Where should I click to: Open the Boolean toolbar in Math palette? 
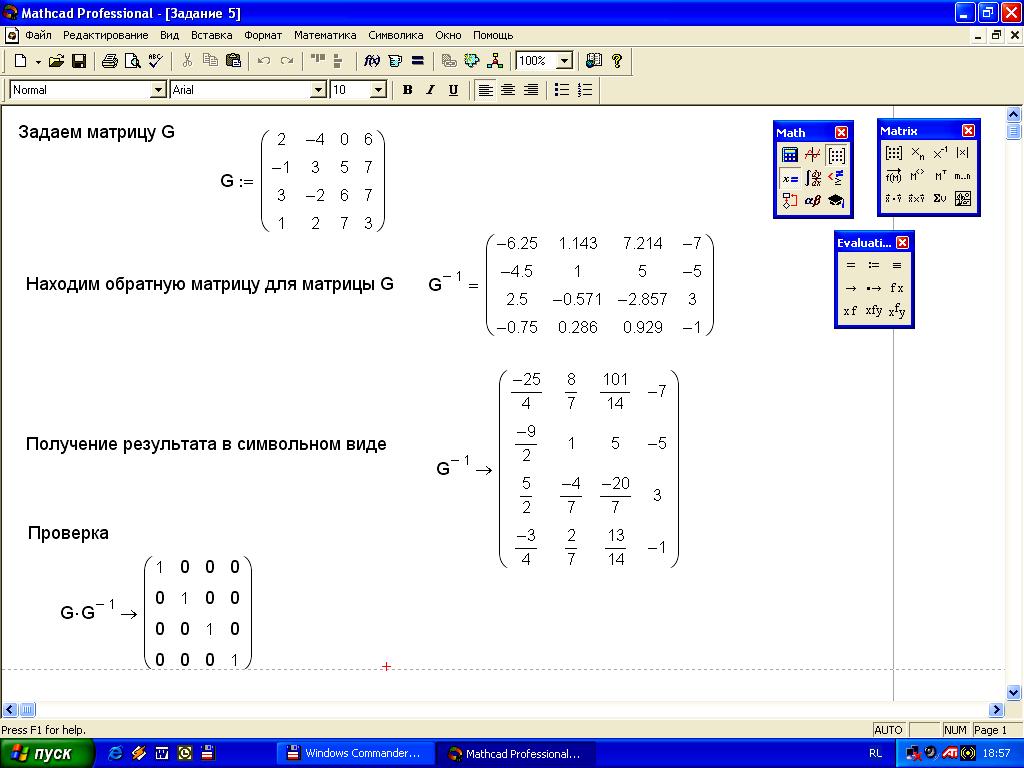pos(836,178)
